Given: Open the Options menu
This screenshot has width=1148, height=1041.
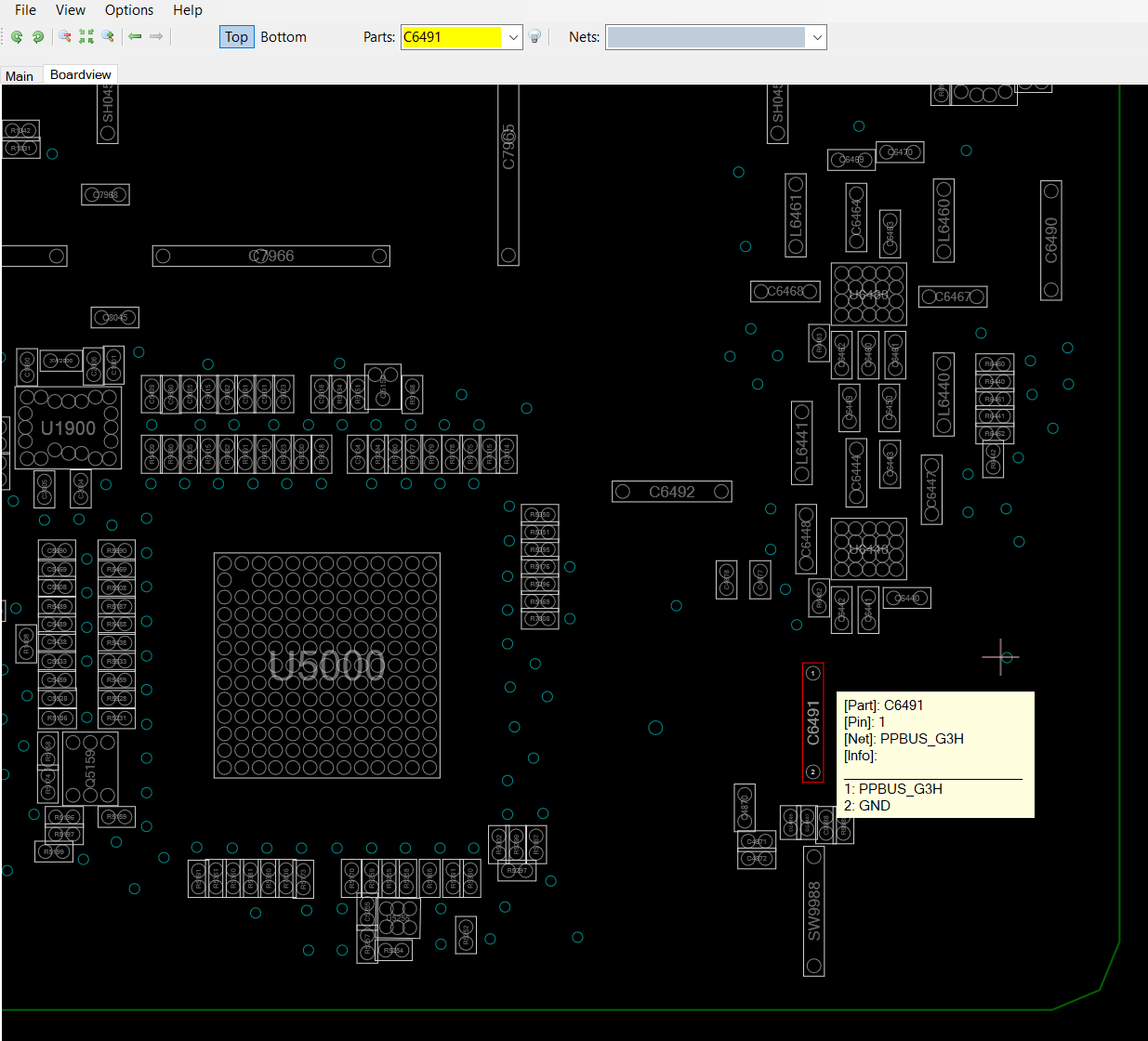Looking at the screenshot, I should click(x=129, y=10).
